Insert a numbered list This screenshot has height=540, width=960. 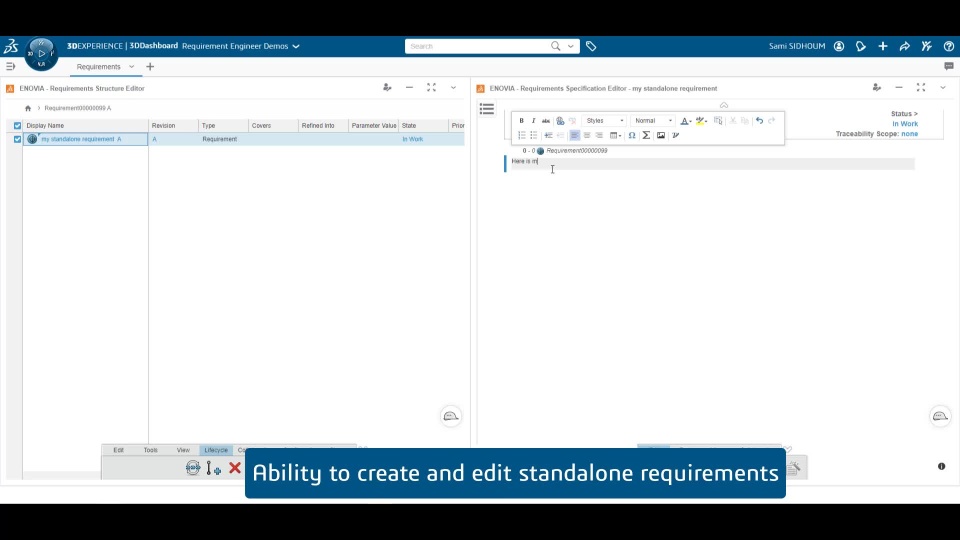pyautogui.click(x=522, y=135)
